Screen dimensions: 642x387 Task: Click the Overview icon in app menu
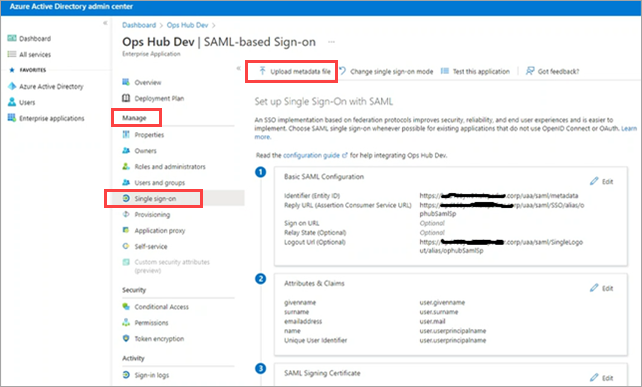(126, 82)
